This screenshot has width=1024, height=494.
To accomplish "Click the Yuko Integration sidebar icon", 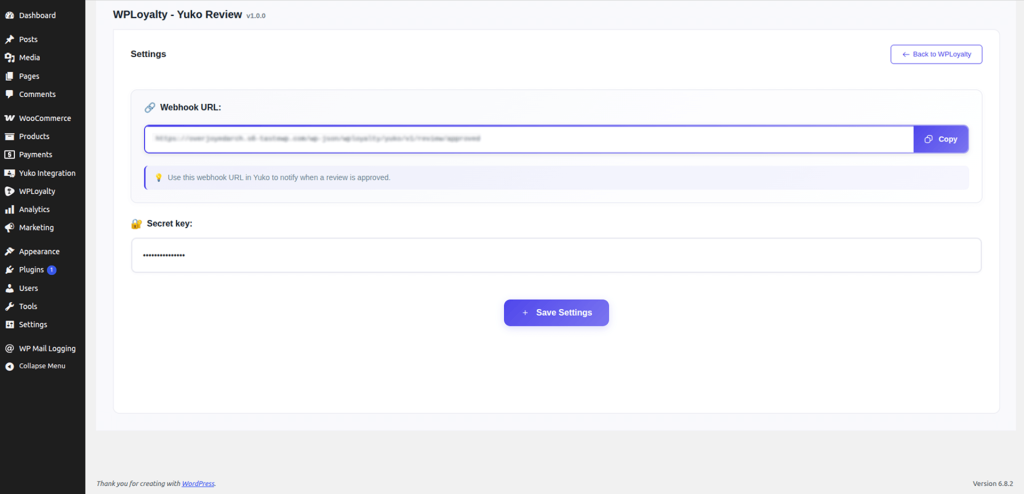I will [9, 173].
